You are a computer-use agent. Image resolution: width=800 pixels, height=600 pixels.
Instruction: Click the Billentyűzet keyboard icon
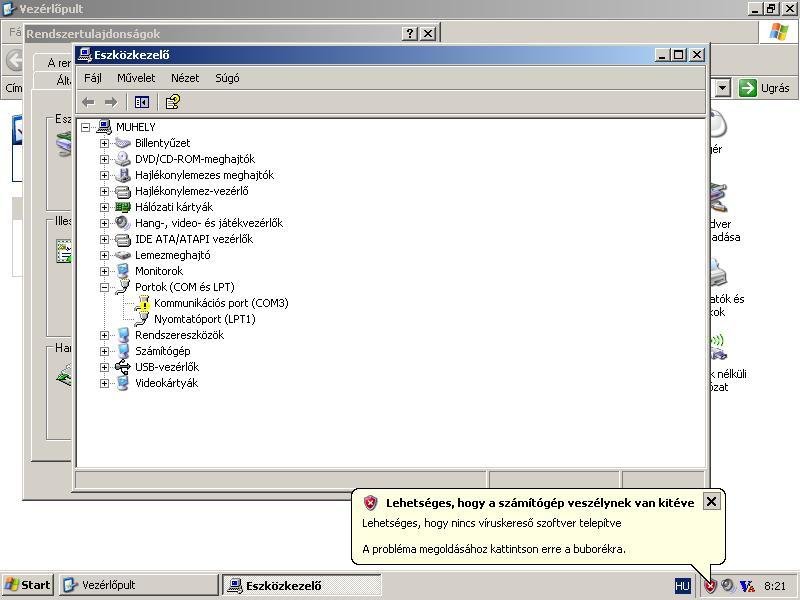pos(122,143)
